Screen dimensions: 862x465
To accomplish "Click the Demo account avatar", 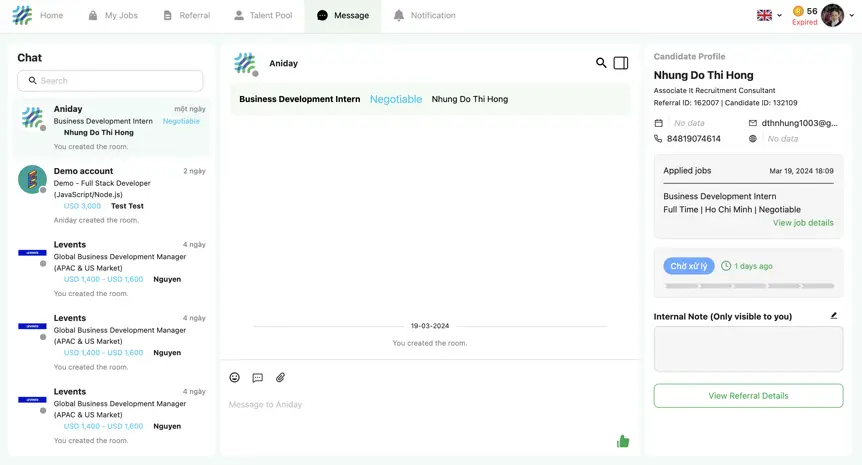I will coord(32,179).
